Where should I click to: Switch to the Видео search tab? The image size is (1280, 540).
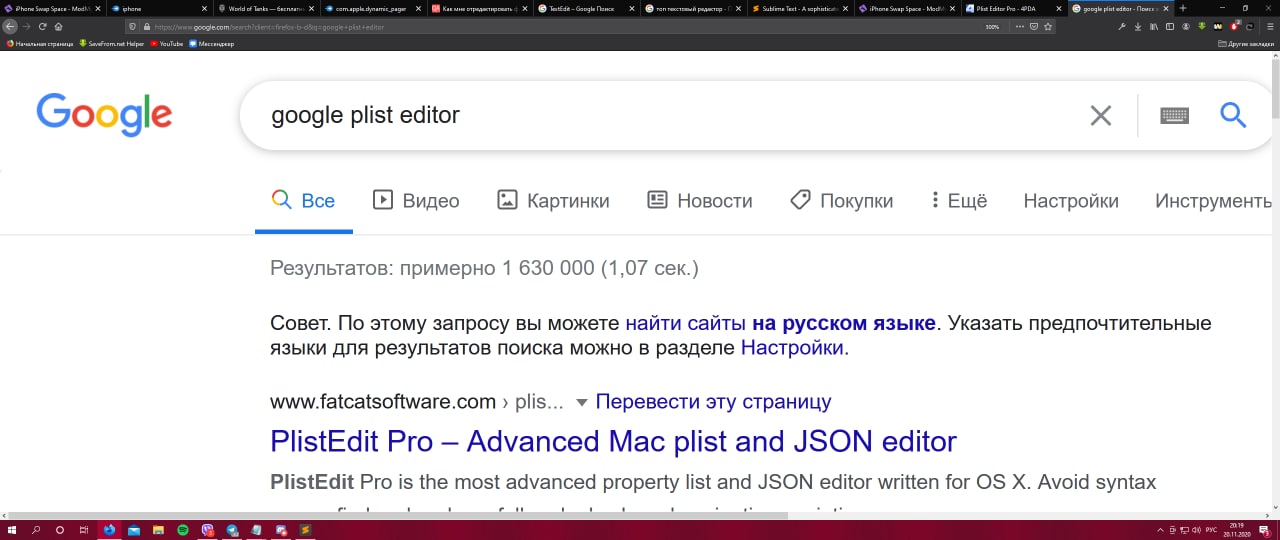[416, 200]
